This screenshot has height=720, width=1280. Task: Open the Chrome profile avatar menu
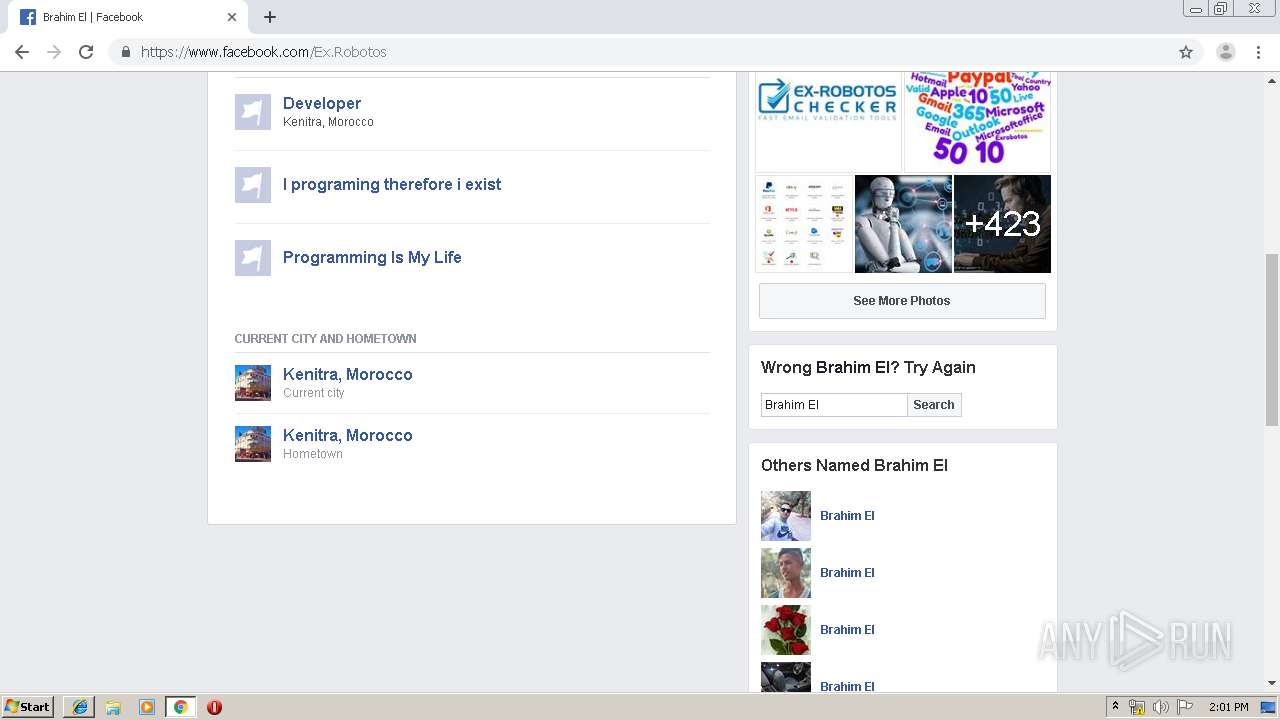click(x=1226, y=52)
